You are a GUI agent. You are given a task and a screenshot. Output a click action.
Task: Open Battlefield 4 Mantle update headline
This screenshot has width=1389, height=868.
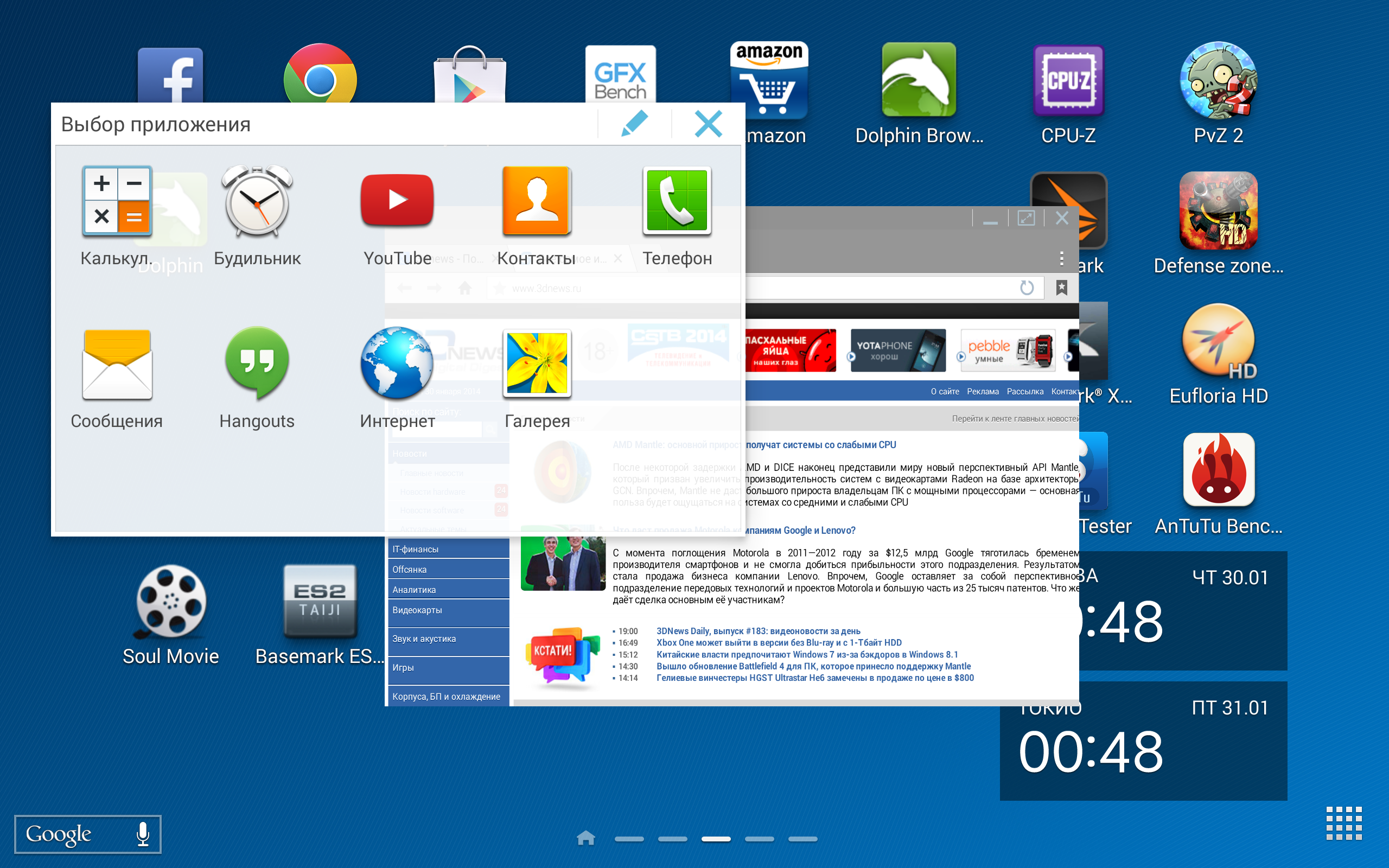pyautogui.click(x=813, y=666)
